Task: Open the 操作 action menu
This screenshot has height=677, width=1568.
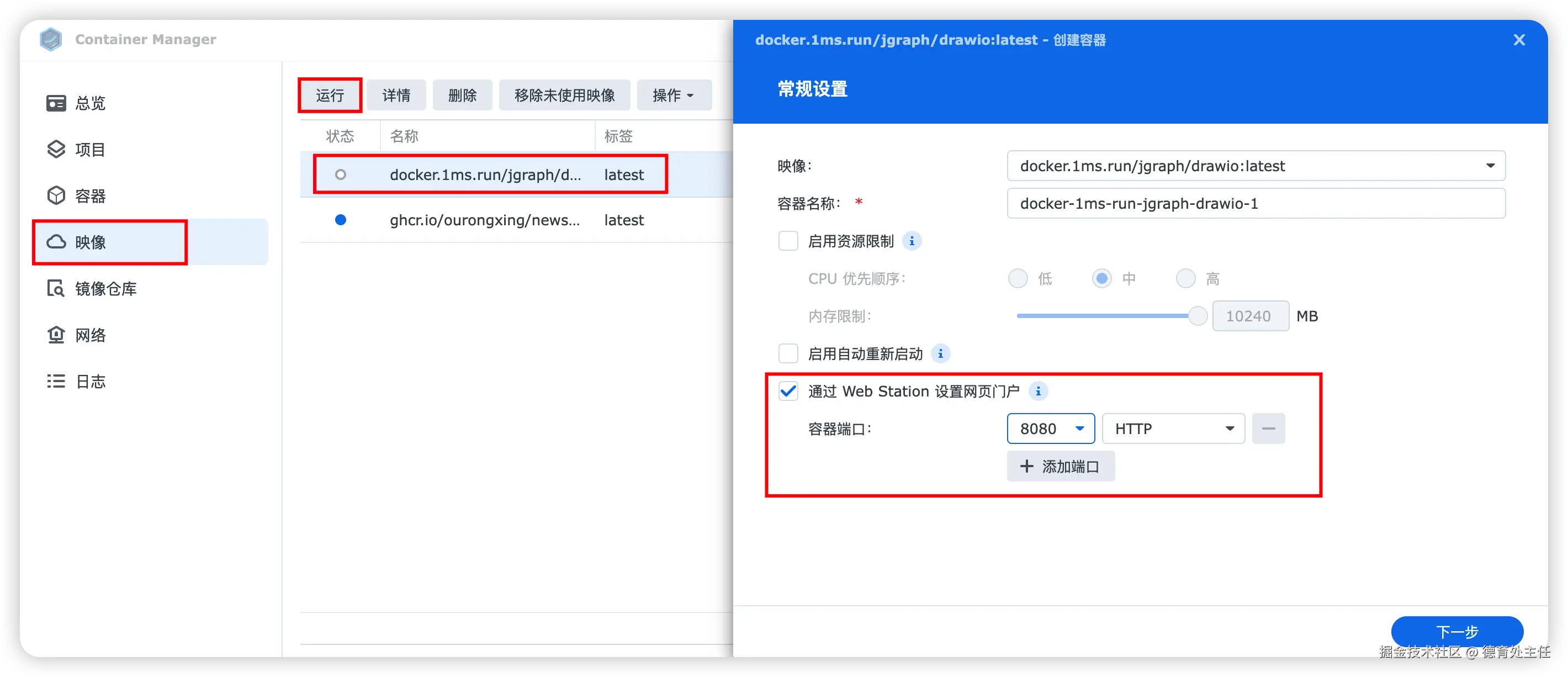Action: click(x=673, y=95)
